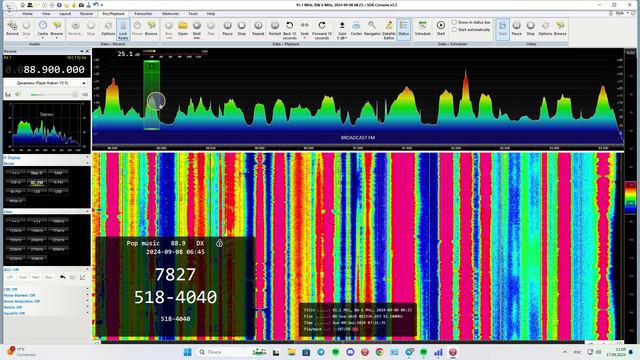This screenshot has width=640, height=360.
Task: Adjust the receiver volume slider
Action: [53, 95]
